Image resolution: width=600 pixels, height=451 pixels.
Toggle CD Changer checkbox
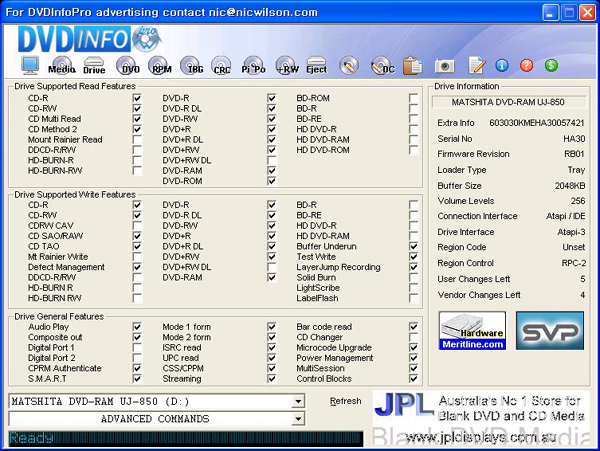413,337
